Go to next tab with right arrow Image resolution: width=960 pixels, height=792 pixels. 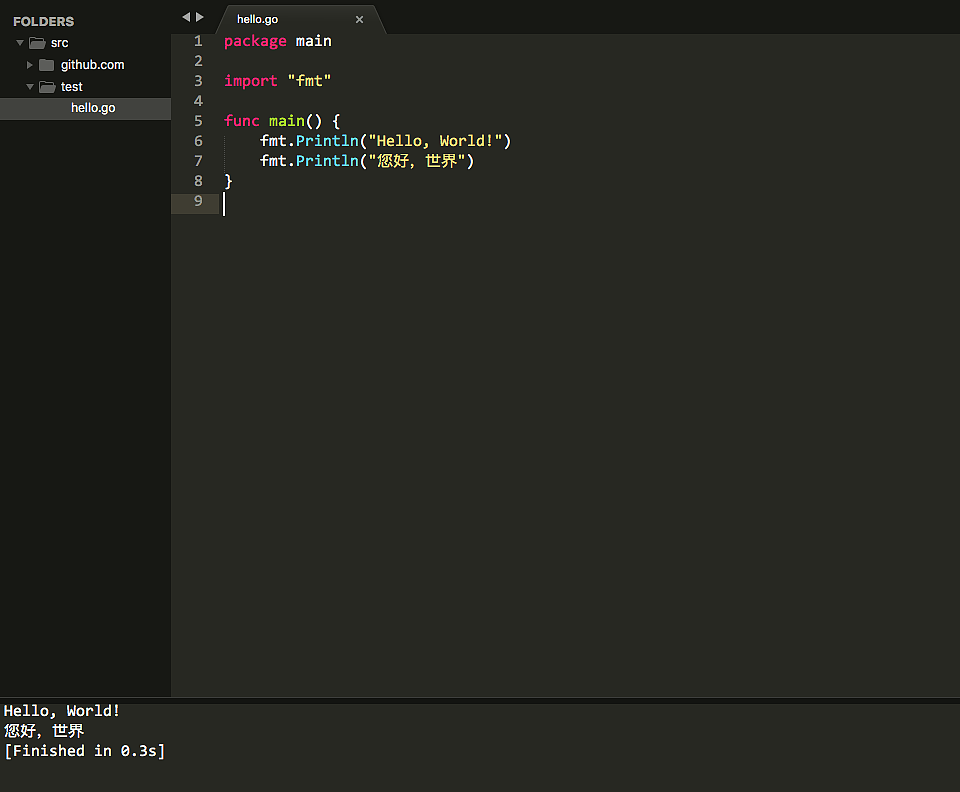[200, 17]
